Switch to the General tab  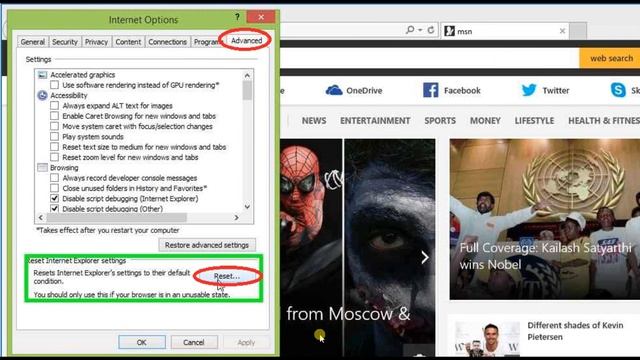pyautogui.click(x=33, y=42)
